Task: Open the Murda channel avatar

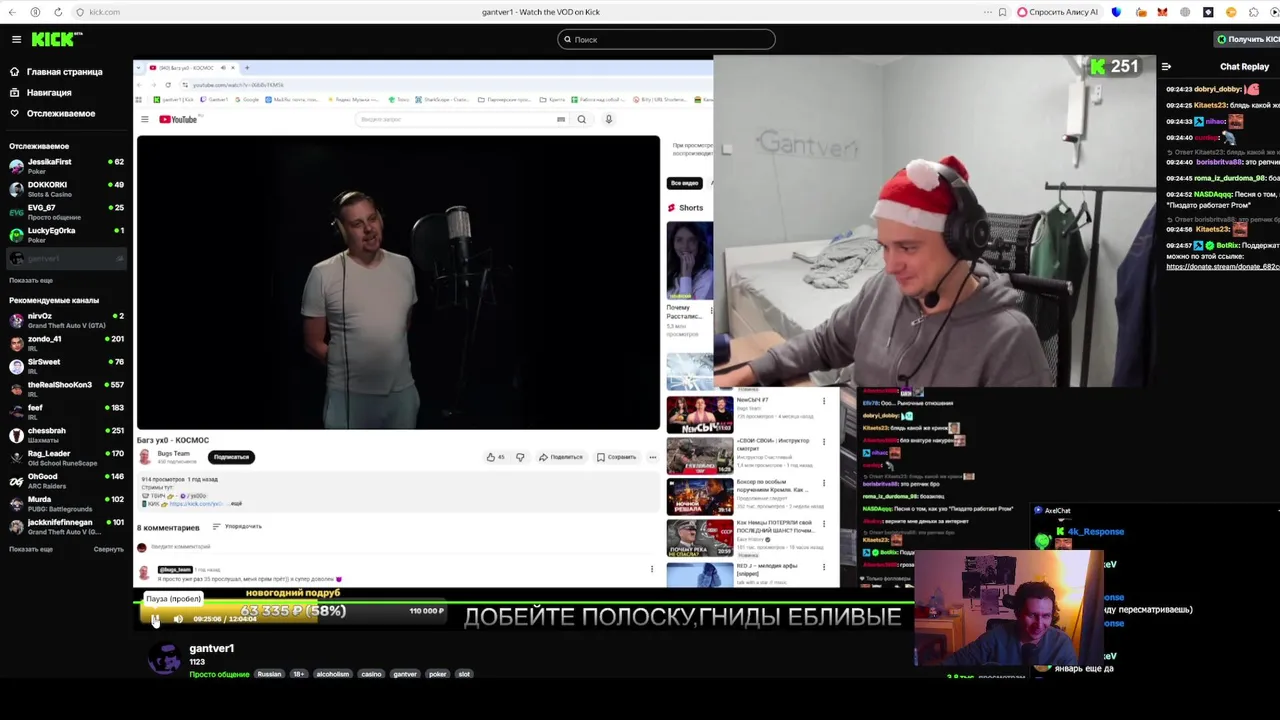Action: click(16, 503)
